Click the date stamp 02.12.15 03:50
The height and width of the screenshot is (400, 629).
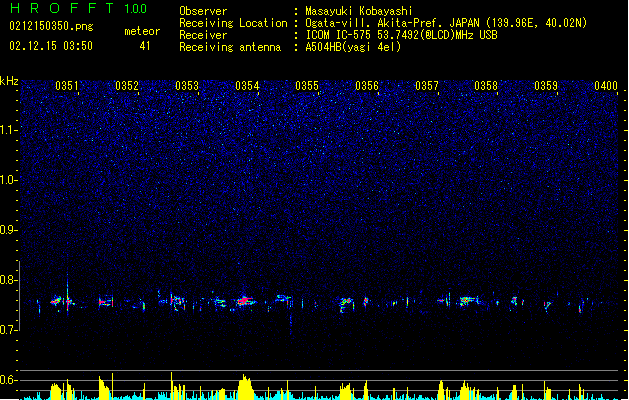pyautogui.click(x=51, y=46)
